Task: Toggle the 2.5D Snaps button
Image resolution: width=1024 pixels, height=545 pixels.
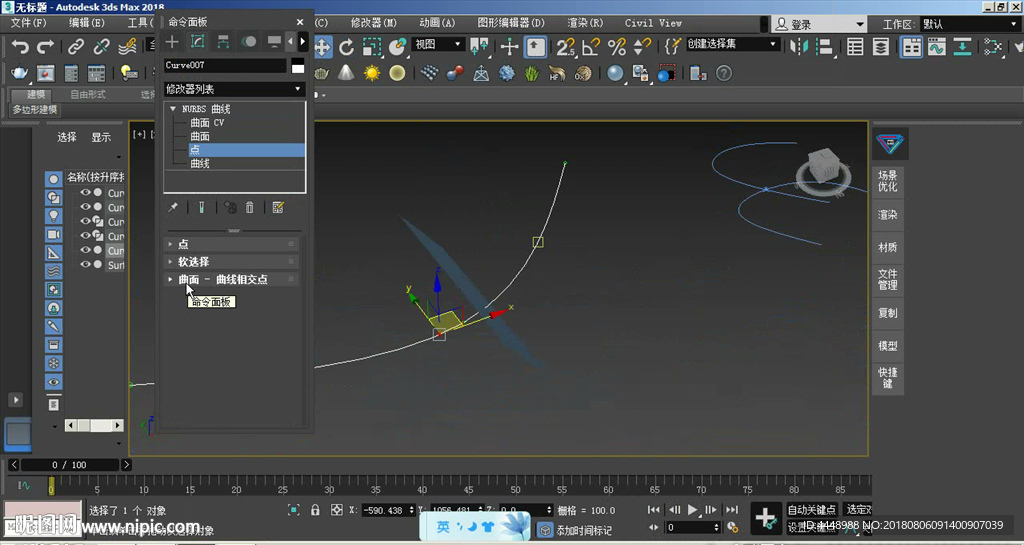Action: point(565,47)
